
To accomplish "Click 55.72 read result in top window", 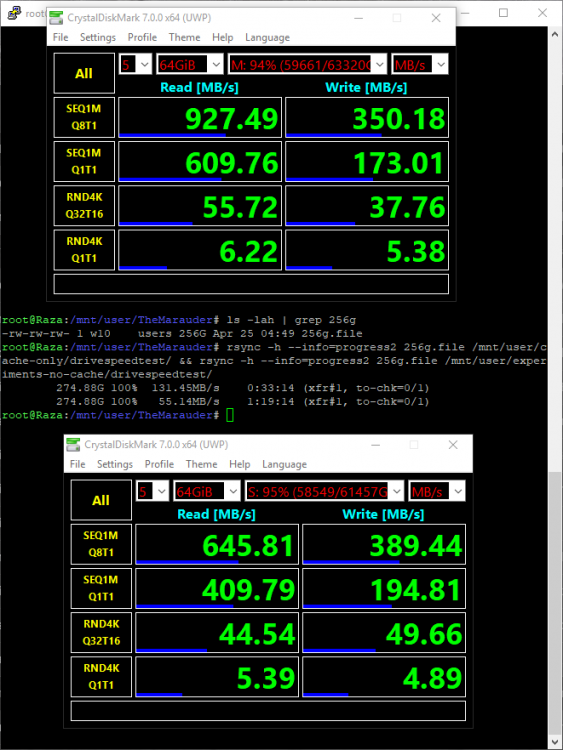I will [200, 206].
